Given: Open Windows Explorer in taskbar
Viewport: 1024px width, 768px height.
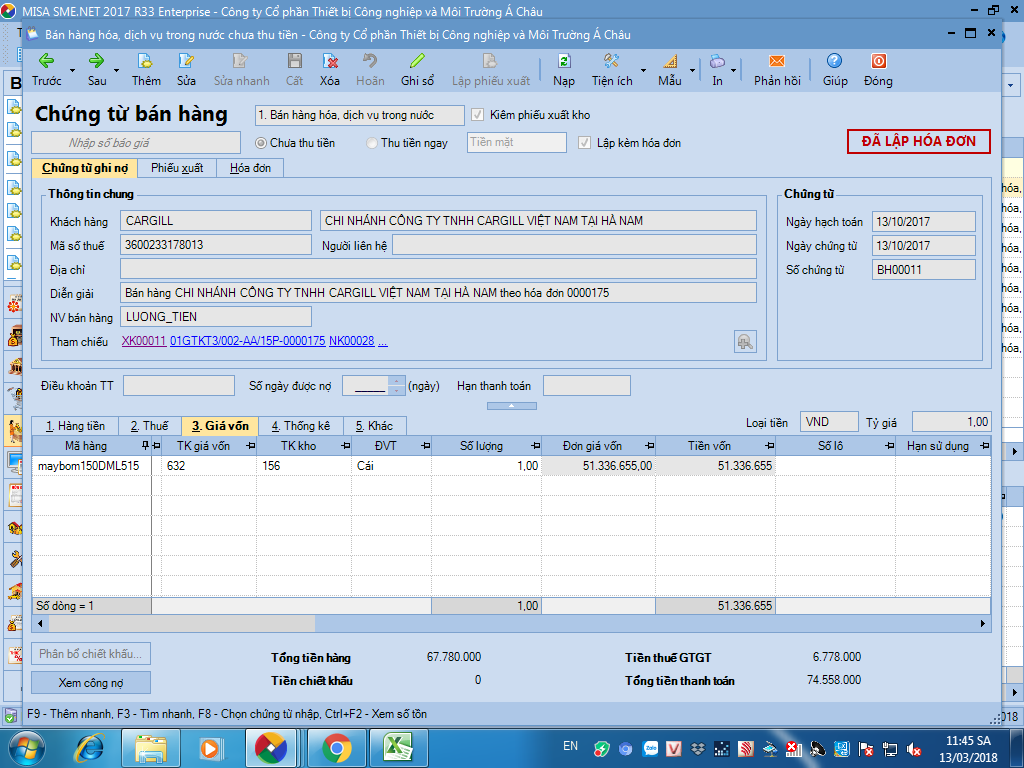Looking at the screenshot, I should click(150, 748).
